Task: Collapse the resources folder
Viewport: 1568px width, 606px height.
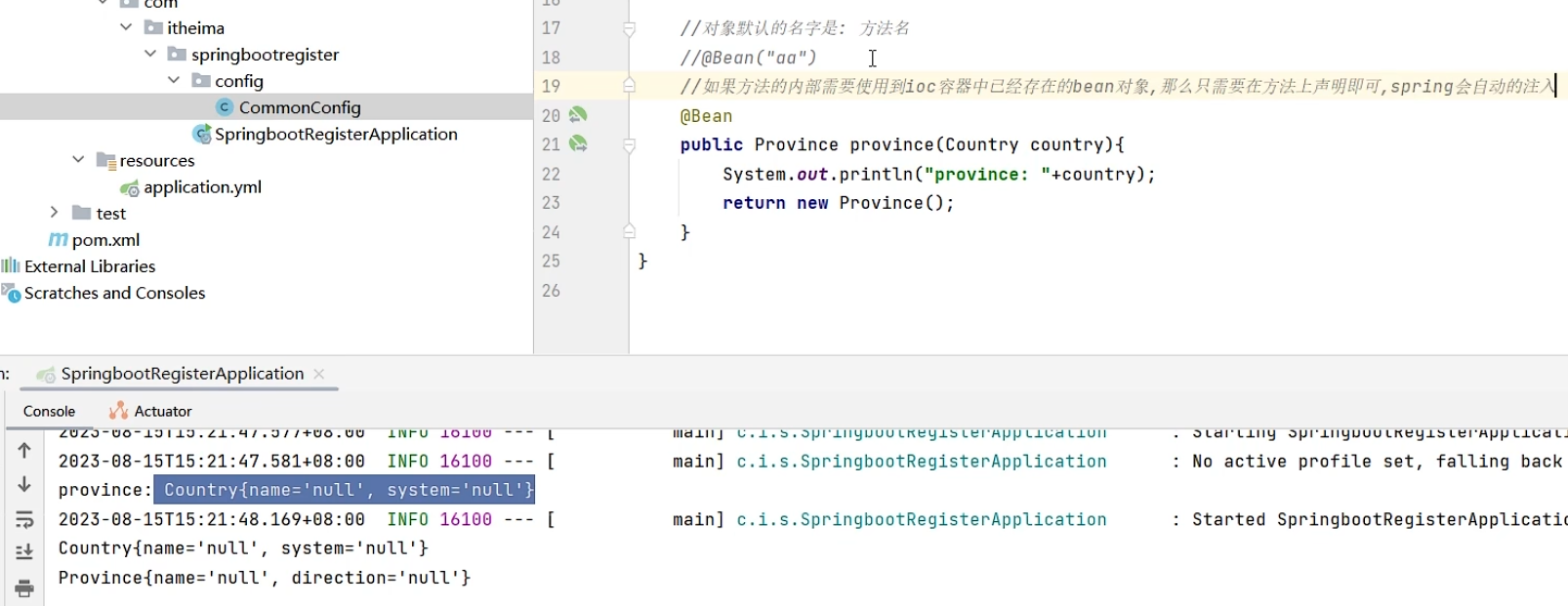Action: pyautogui.click(x=78, y=160)
